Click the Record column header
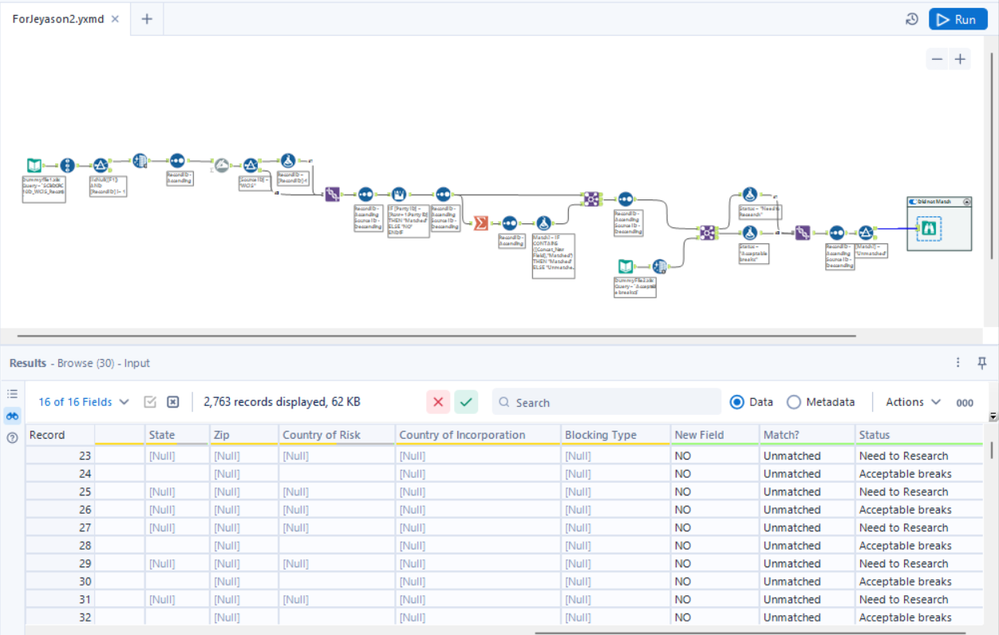This screenshot has width=999, height=635. 60,434
